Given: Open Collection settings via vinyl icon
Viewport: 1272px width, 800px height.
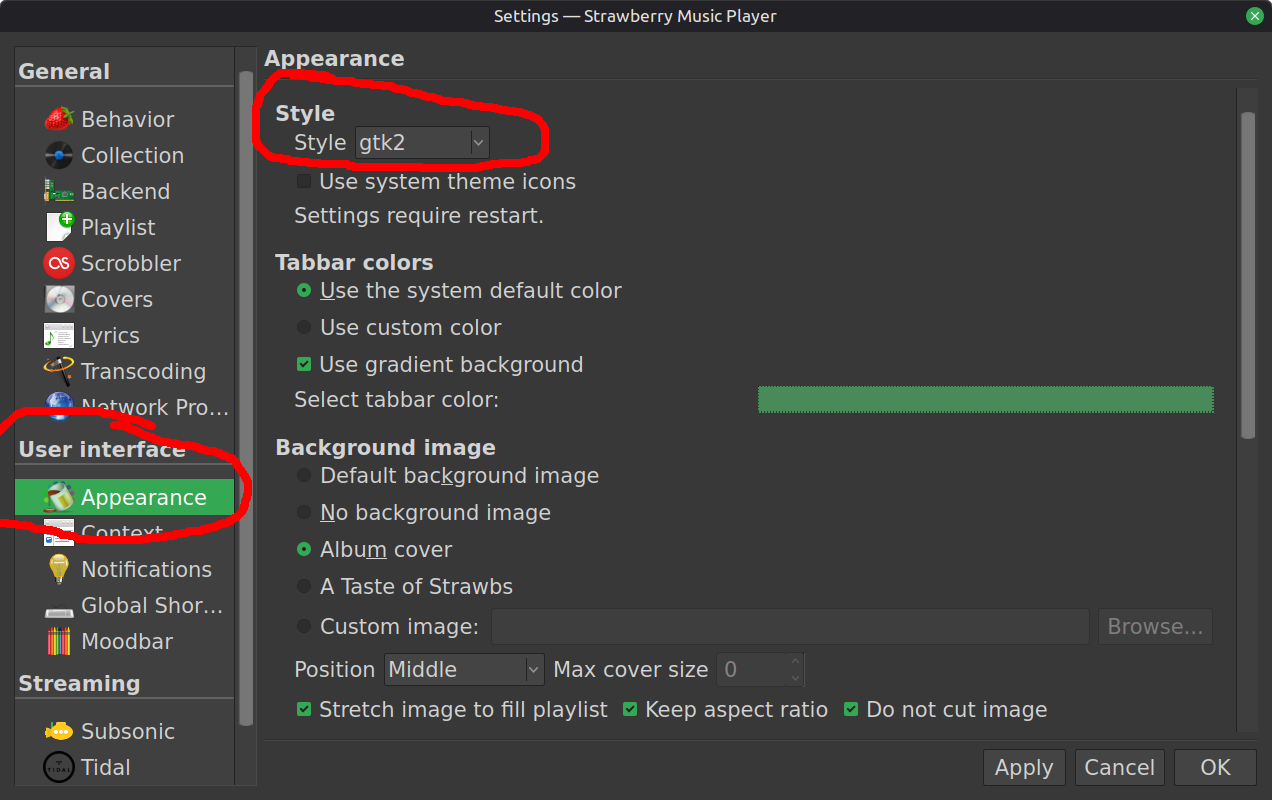Looking at the screenshot, I should [x=59, y=155].
